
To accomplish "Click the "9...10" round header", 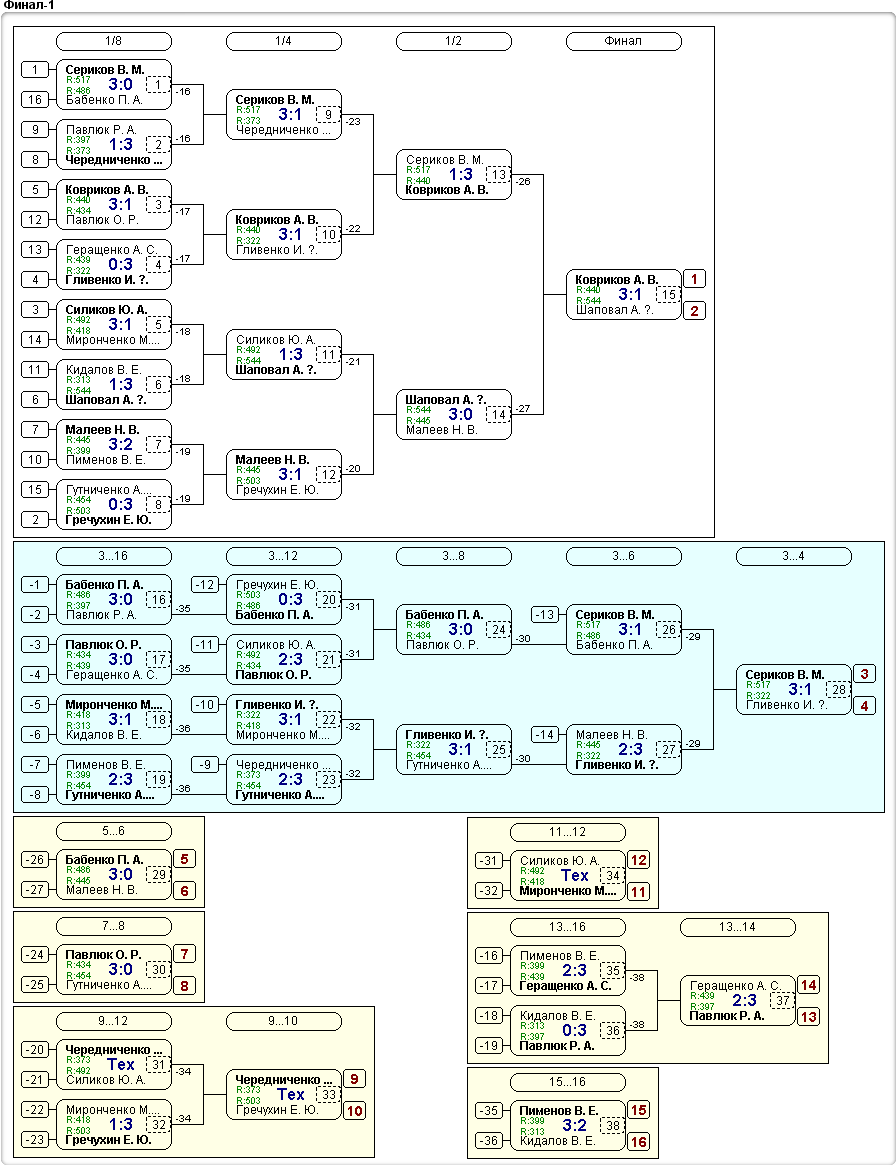I will tap(284, 1021).
